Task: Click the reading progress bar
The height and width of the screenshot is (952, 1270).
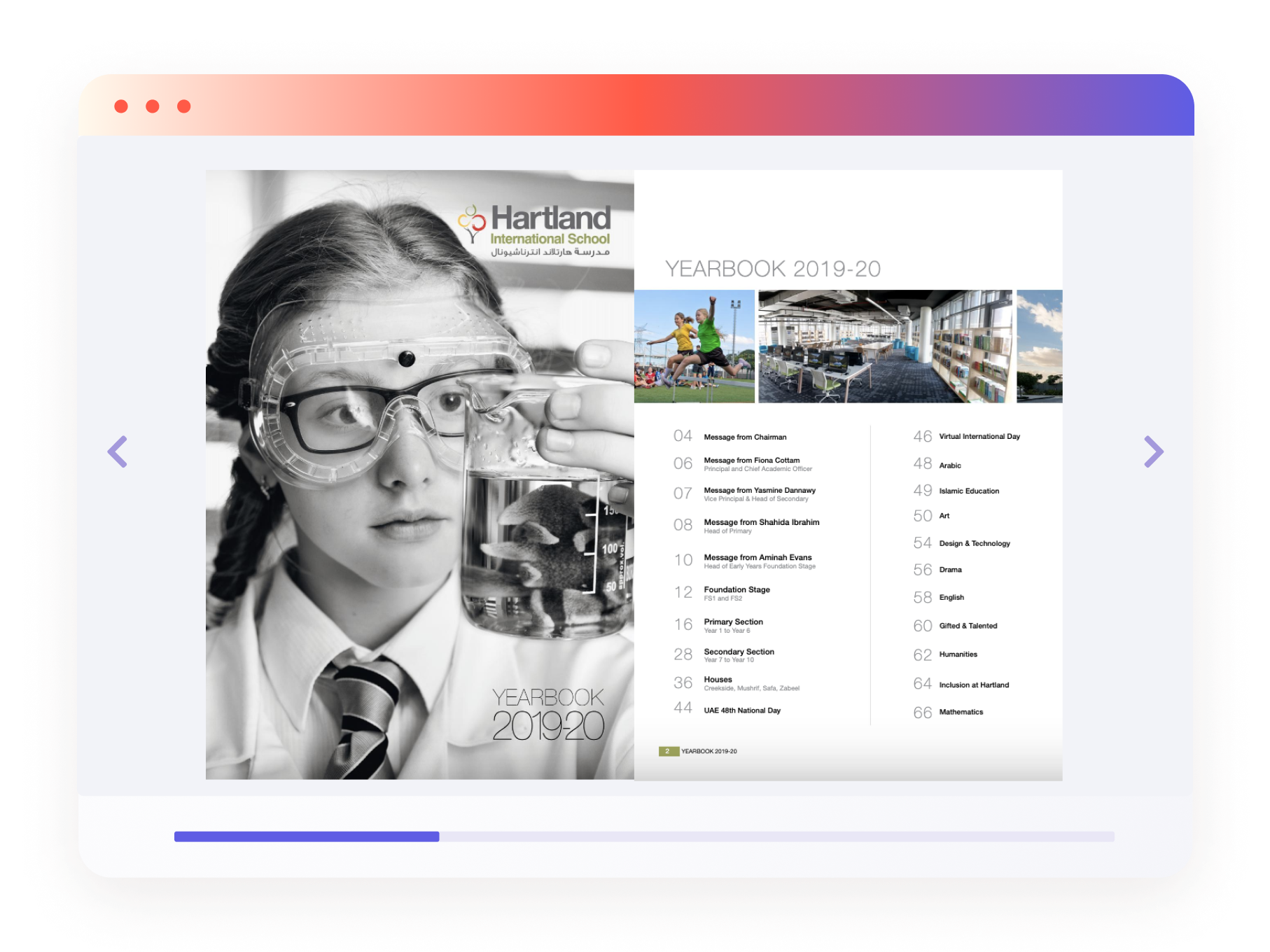Action: tap(644, 836)
